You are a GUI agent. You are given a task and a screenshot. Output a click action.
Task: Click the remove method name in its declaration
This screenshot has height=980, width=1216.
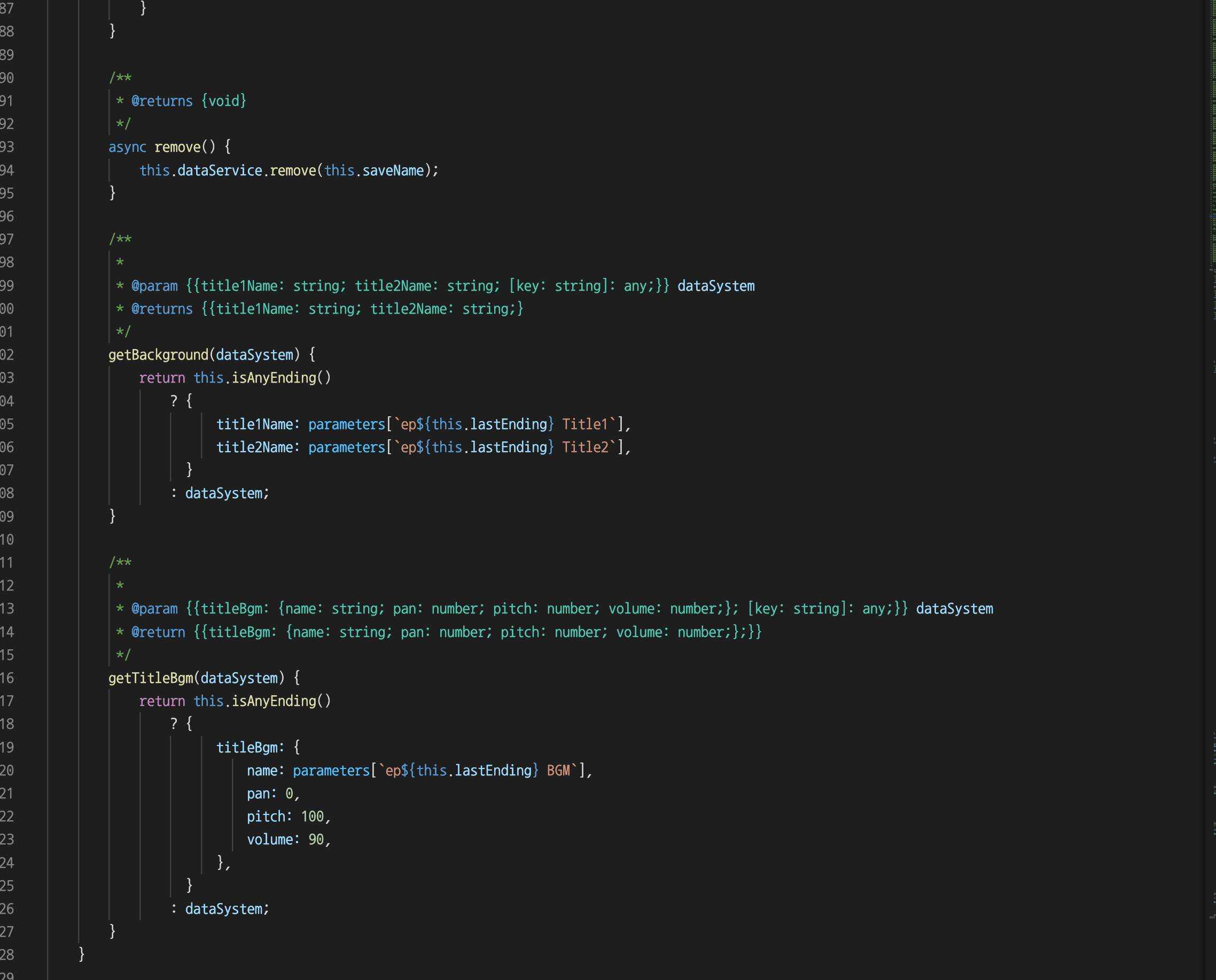pos(178,147)
